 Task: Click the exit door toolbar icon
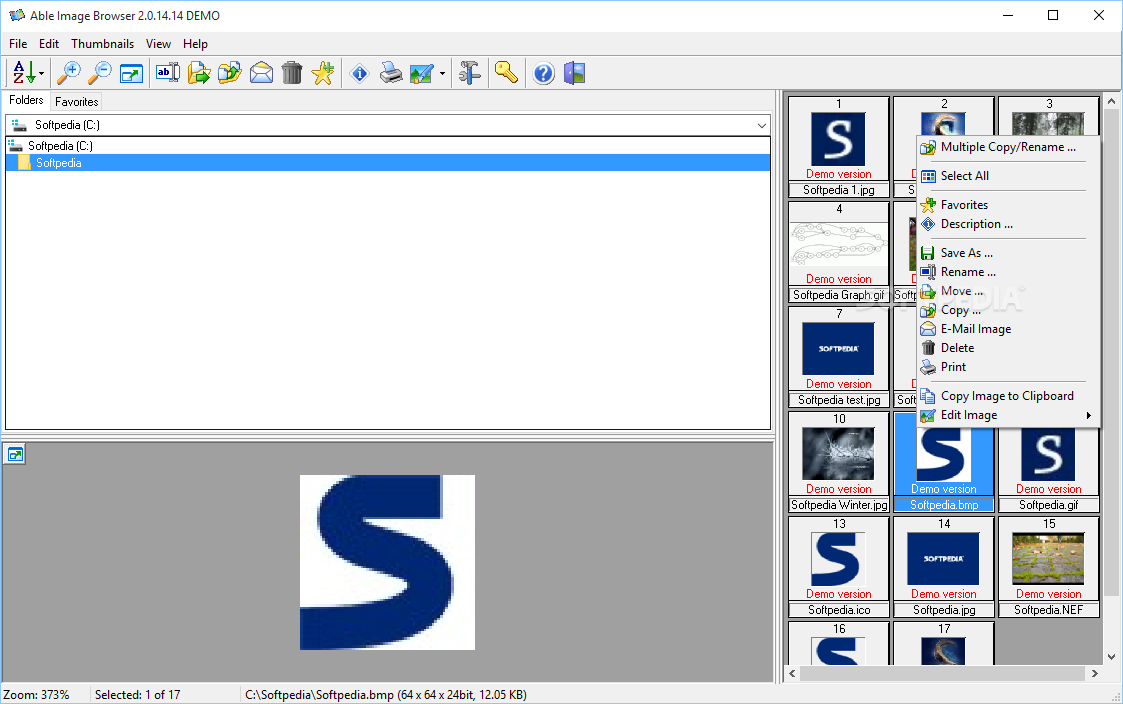574,73
